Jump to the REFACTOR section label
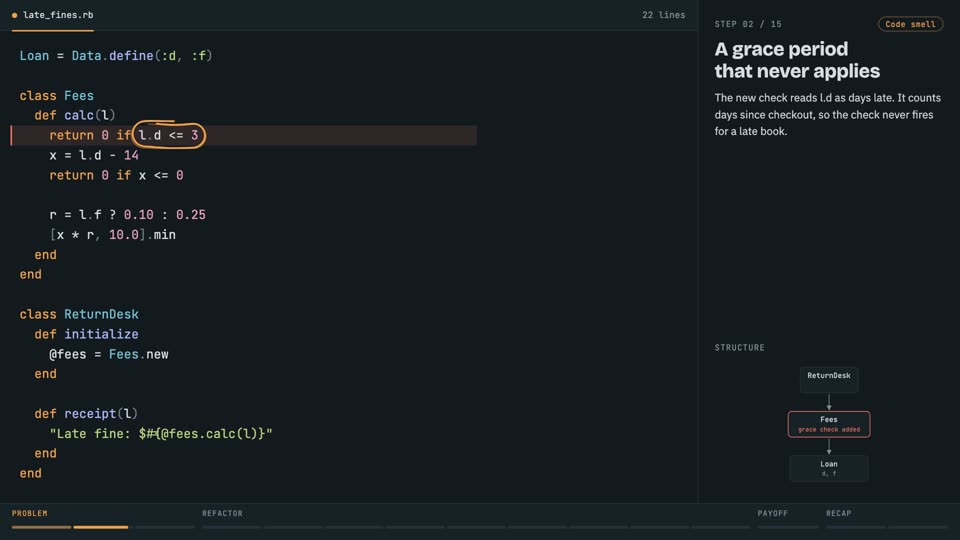Viewport: 960px width, 540px height. click(222, 513)
